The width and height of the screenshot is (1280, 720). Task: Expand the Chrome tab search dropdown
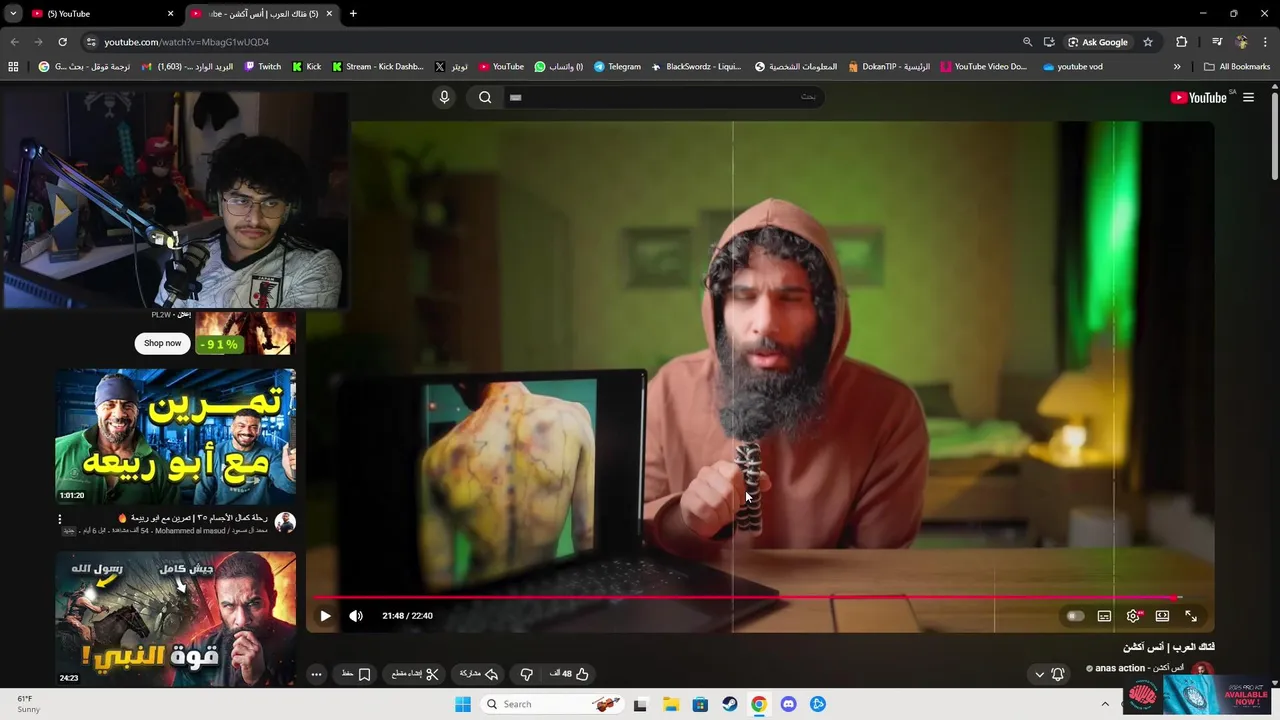click(x=13, y=14)
